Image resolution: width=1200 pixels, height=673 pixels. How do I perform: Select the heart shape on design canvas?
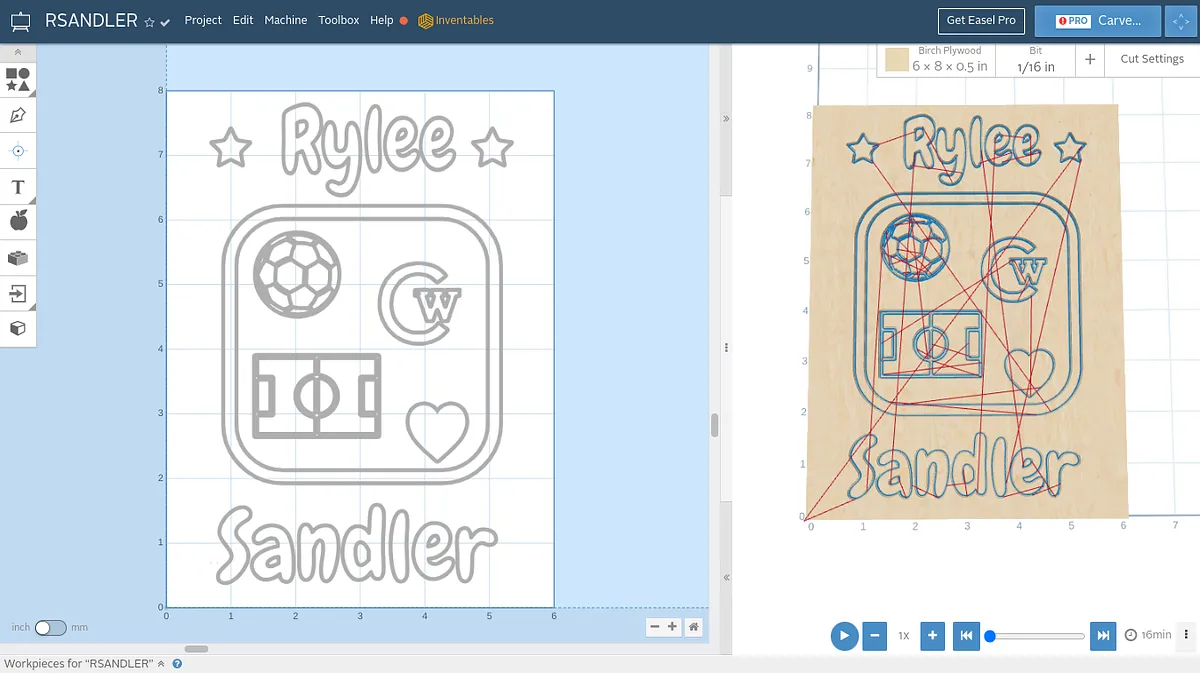[x=438, y=431]
